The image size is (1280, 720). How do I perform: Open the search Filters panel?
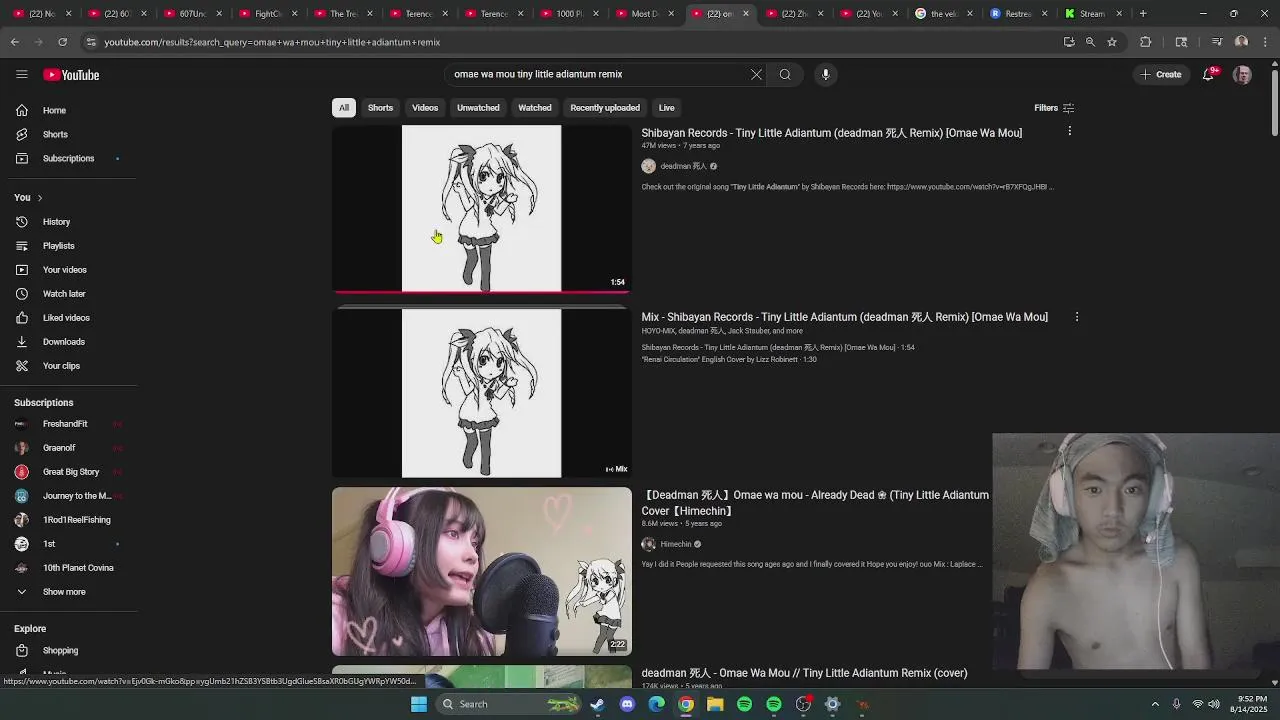point(1054,108)
